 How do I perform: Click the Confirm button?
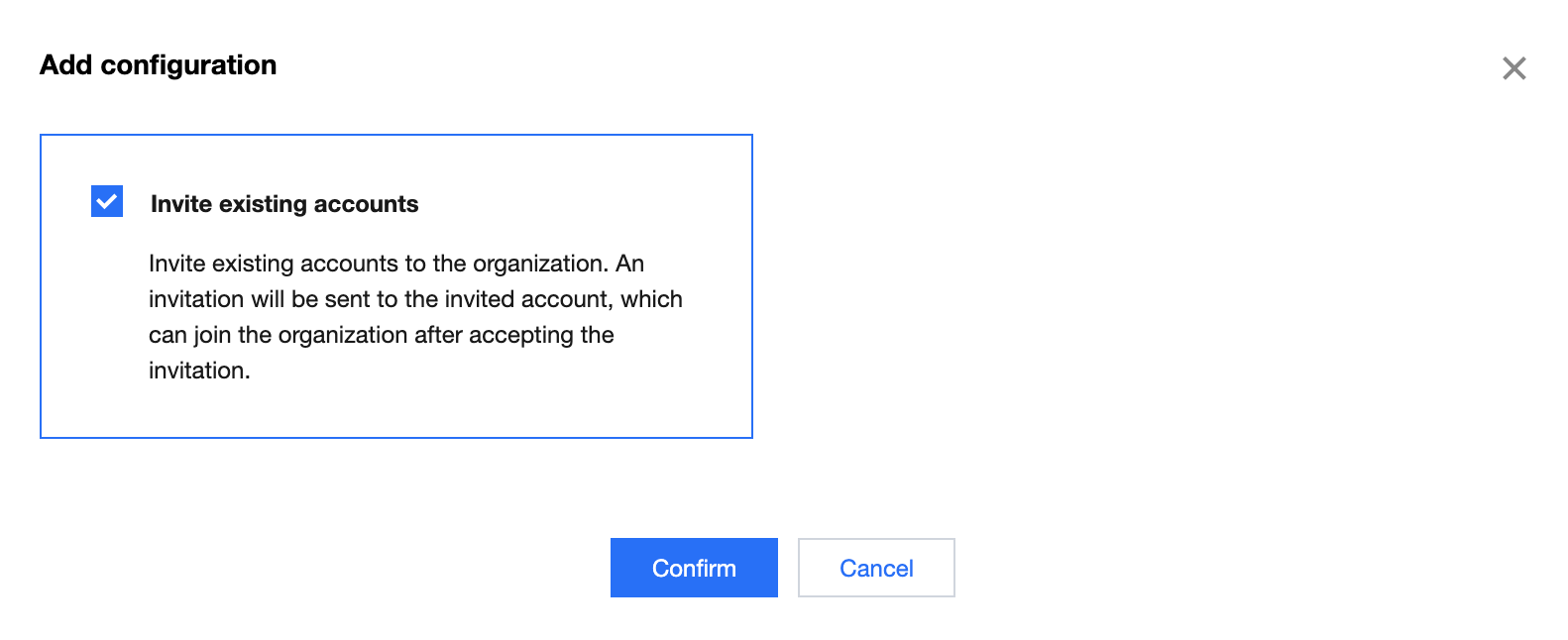coord(694,568)
